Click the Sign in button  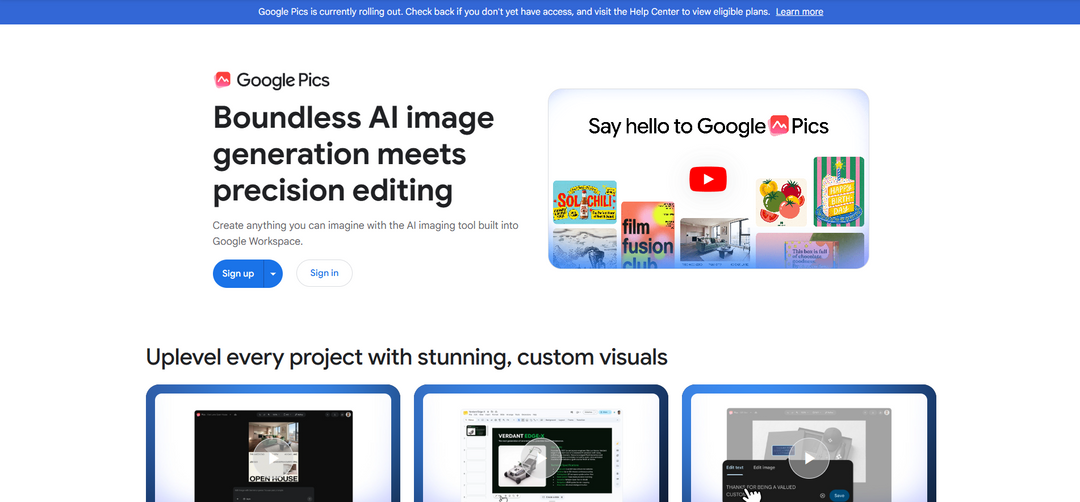click(x=324, y=273)
